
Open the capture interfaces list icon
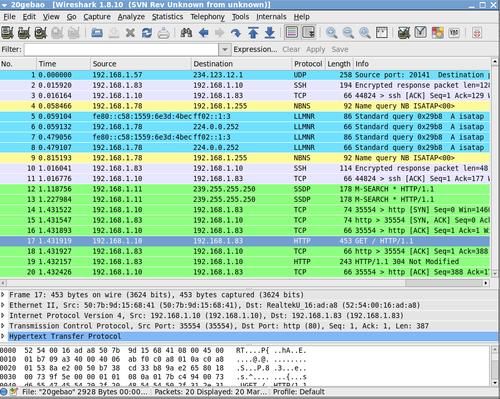[x=7, y=33]
